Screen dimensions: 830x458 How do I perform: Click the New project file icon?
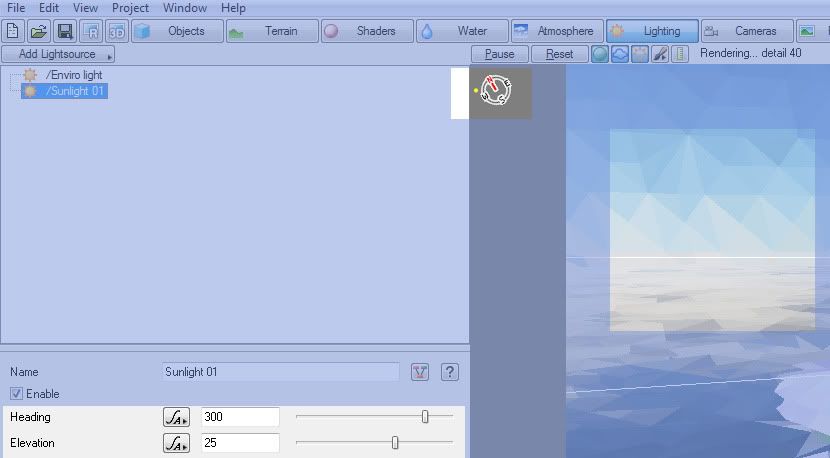pyautogui.click(x=14, y=32)
